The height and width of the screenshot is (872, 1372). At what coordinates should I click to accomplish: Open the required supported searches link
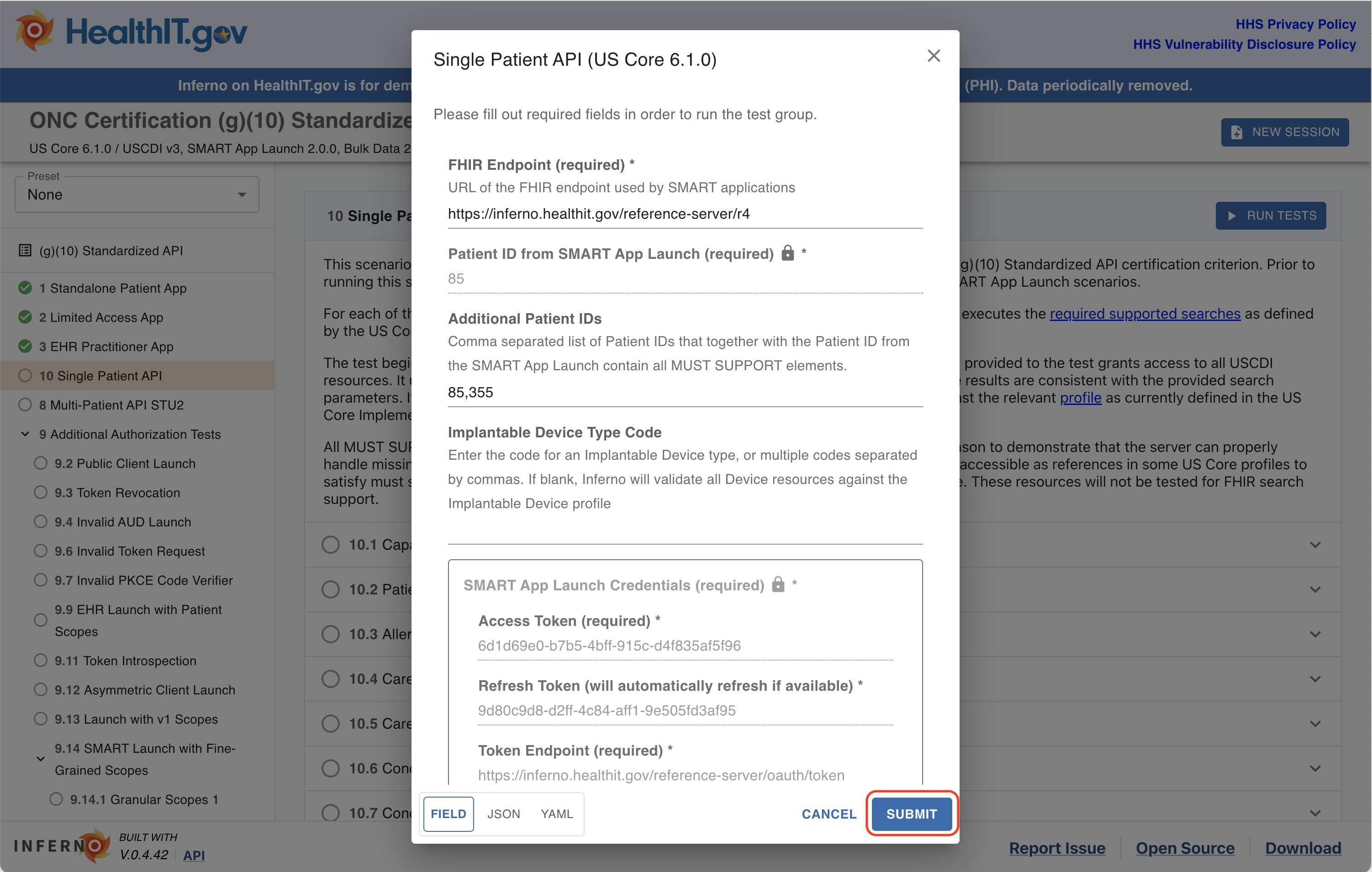click(1145, 314)
